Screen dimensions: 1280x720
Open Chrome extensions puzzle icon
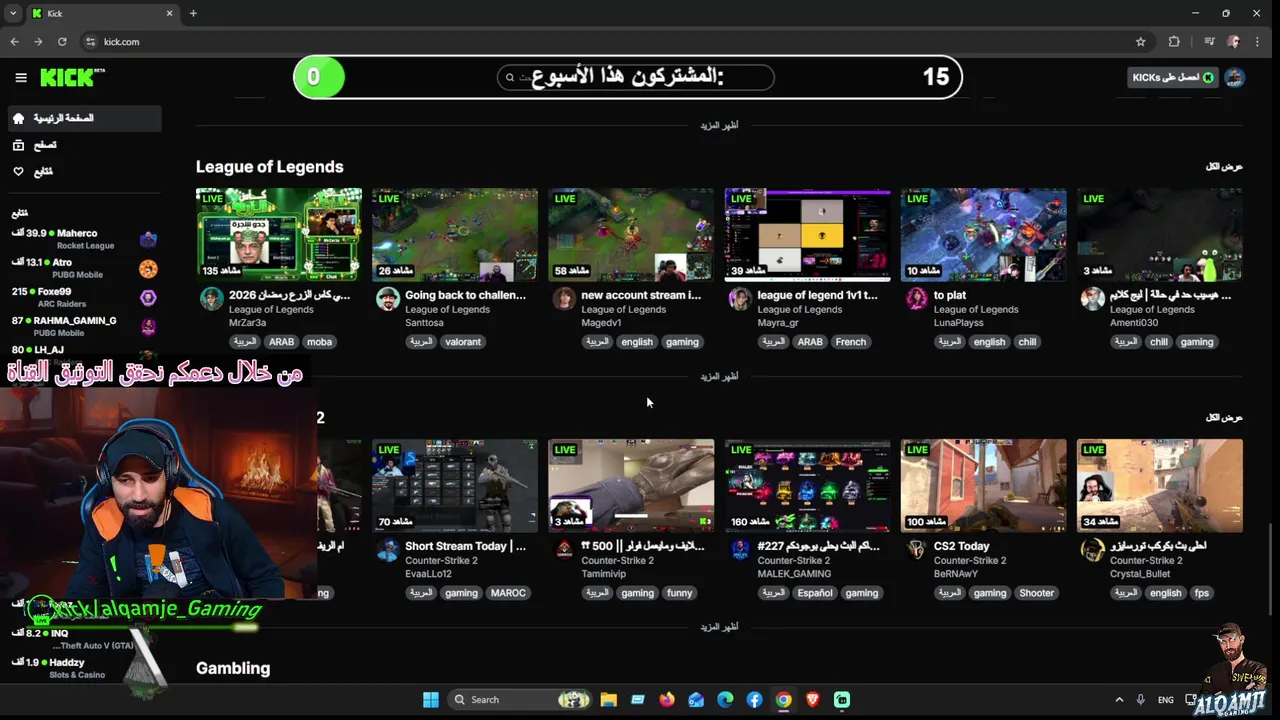[x=1174, y=42]
